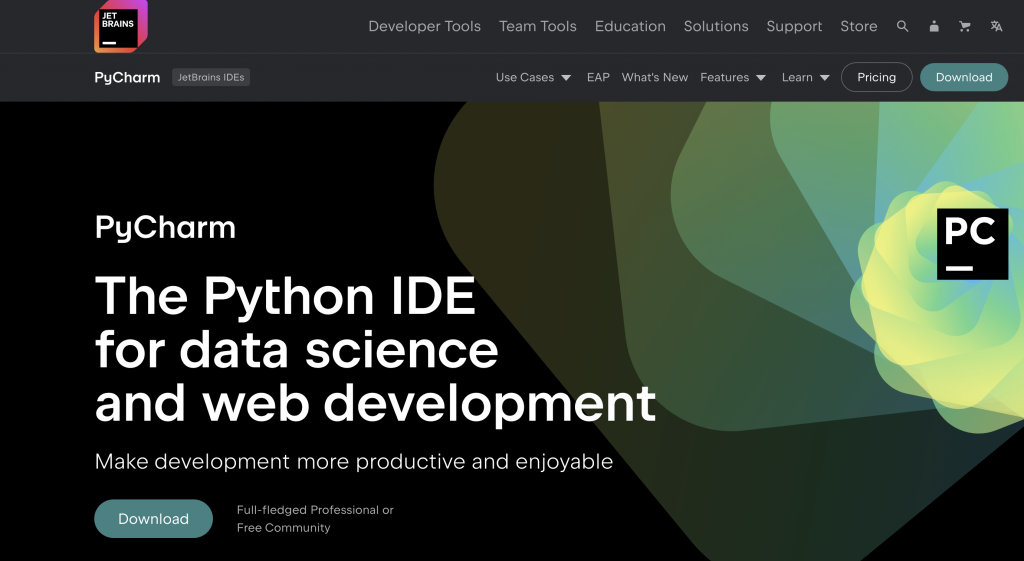Open the What's New link
The image size is (1024, 561).
655,77
